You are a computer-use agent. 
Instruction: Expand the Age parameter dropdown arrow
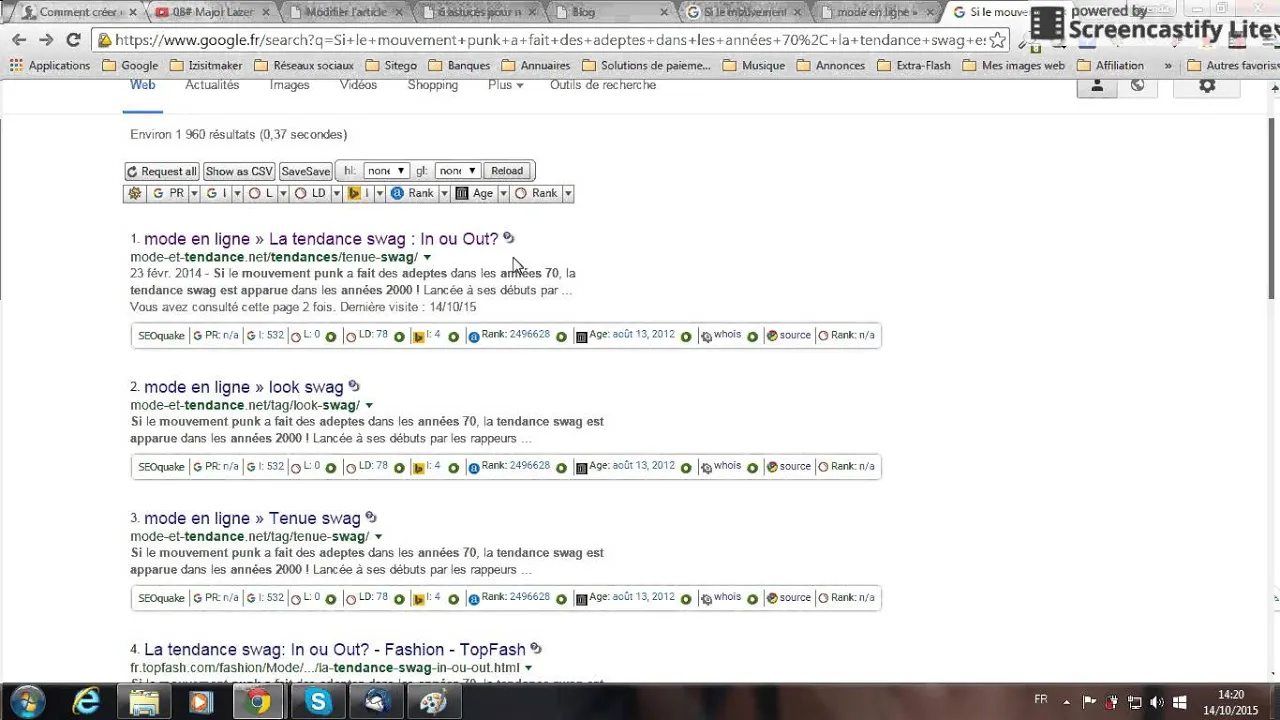tap(502, 194)
